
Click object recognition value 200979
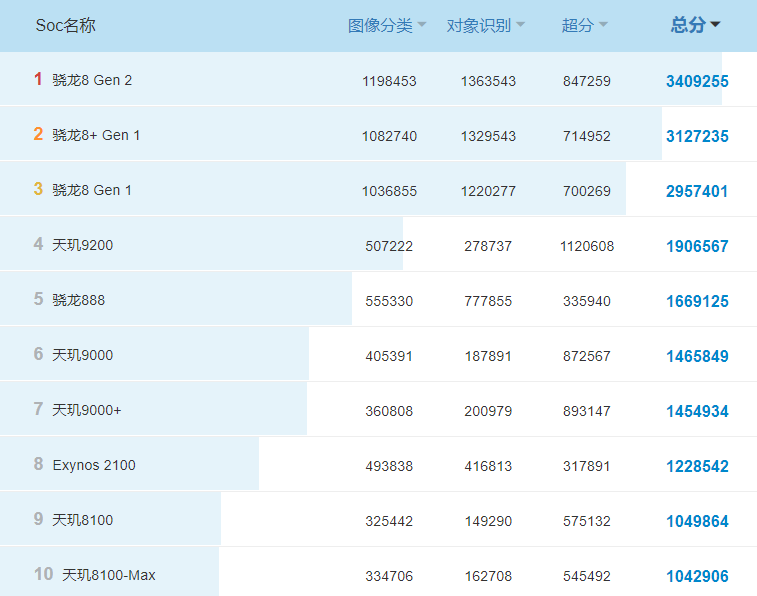(488, 411)
